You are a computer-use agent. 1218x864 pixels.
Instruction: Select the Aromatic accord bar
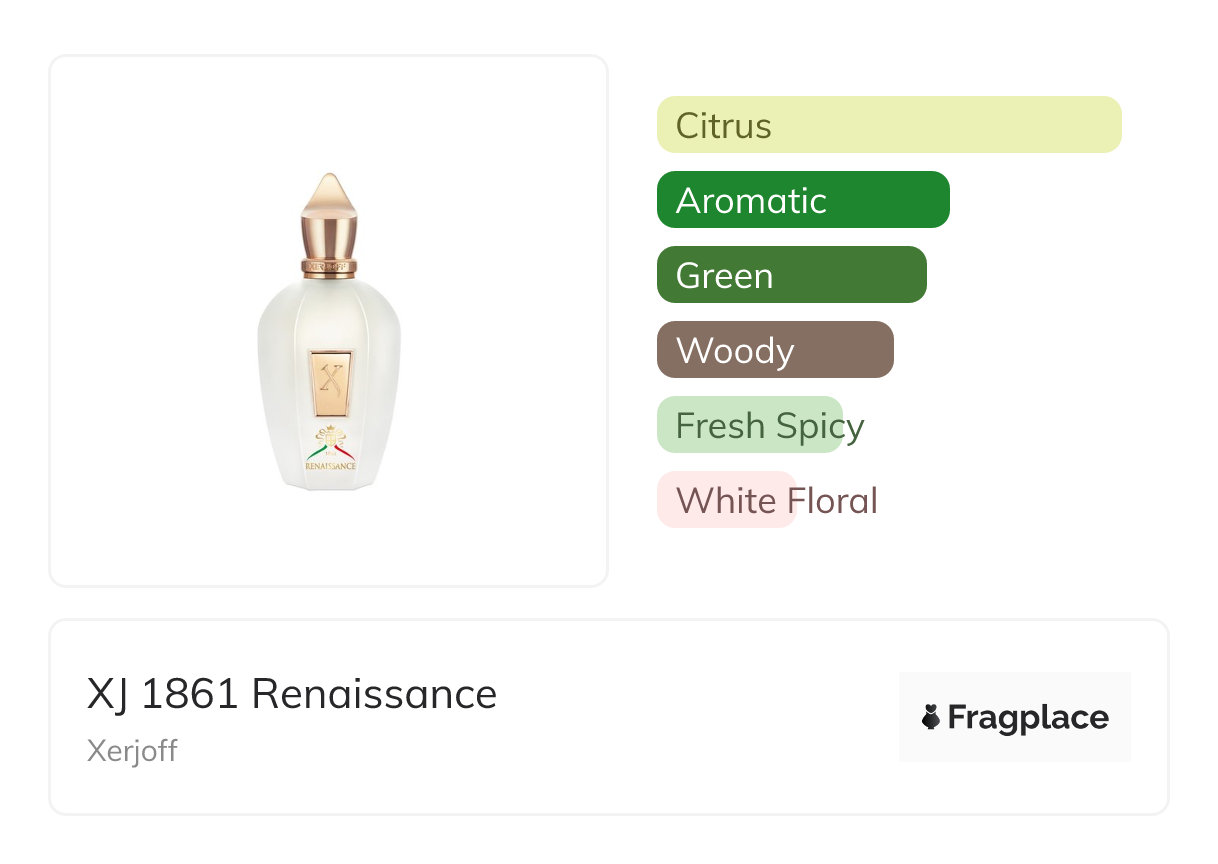[803, 200]
